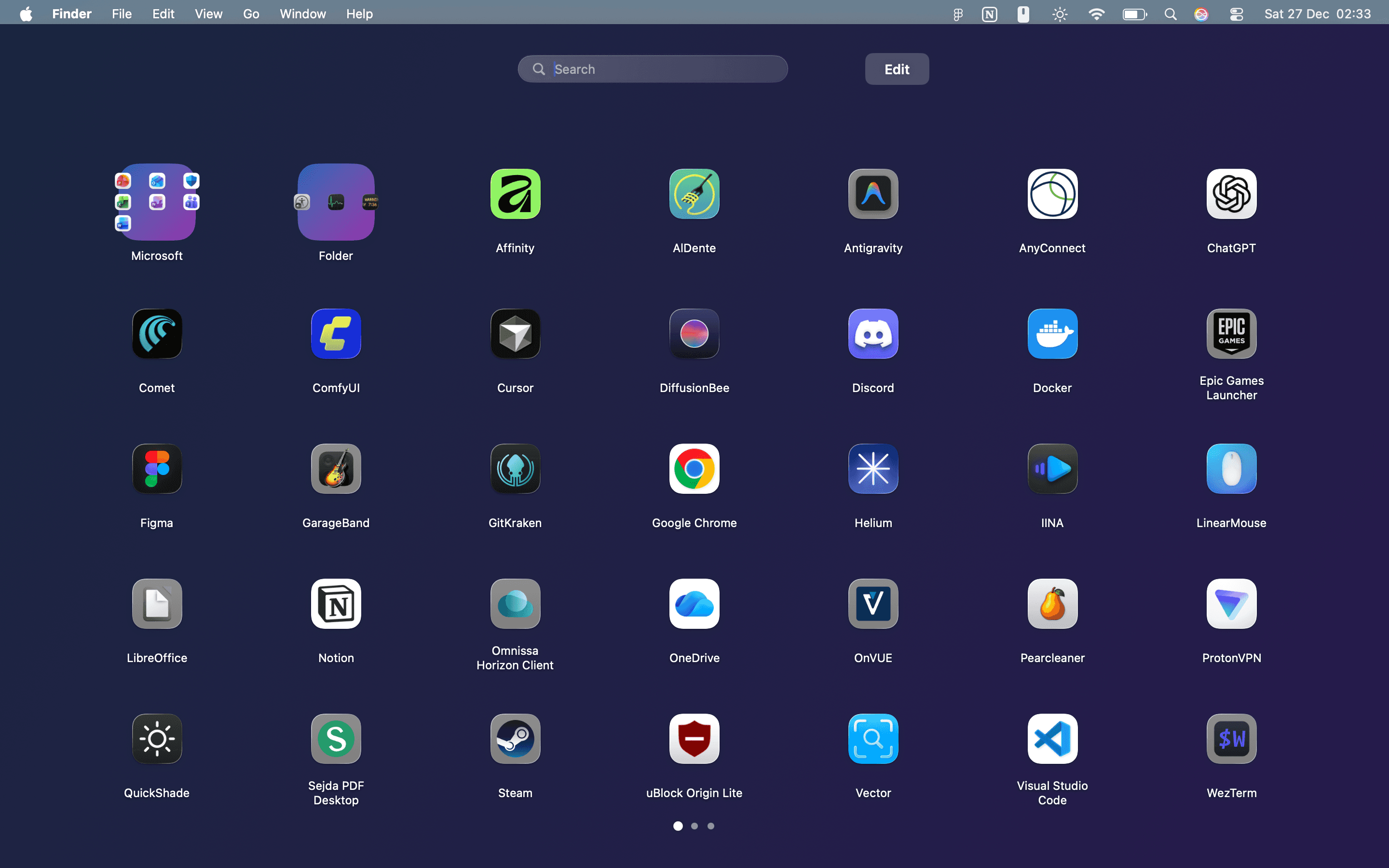This screenshot has width=1389, height=868.
Task: Open ProtonVPN
Action: point(1231,604)
